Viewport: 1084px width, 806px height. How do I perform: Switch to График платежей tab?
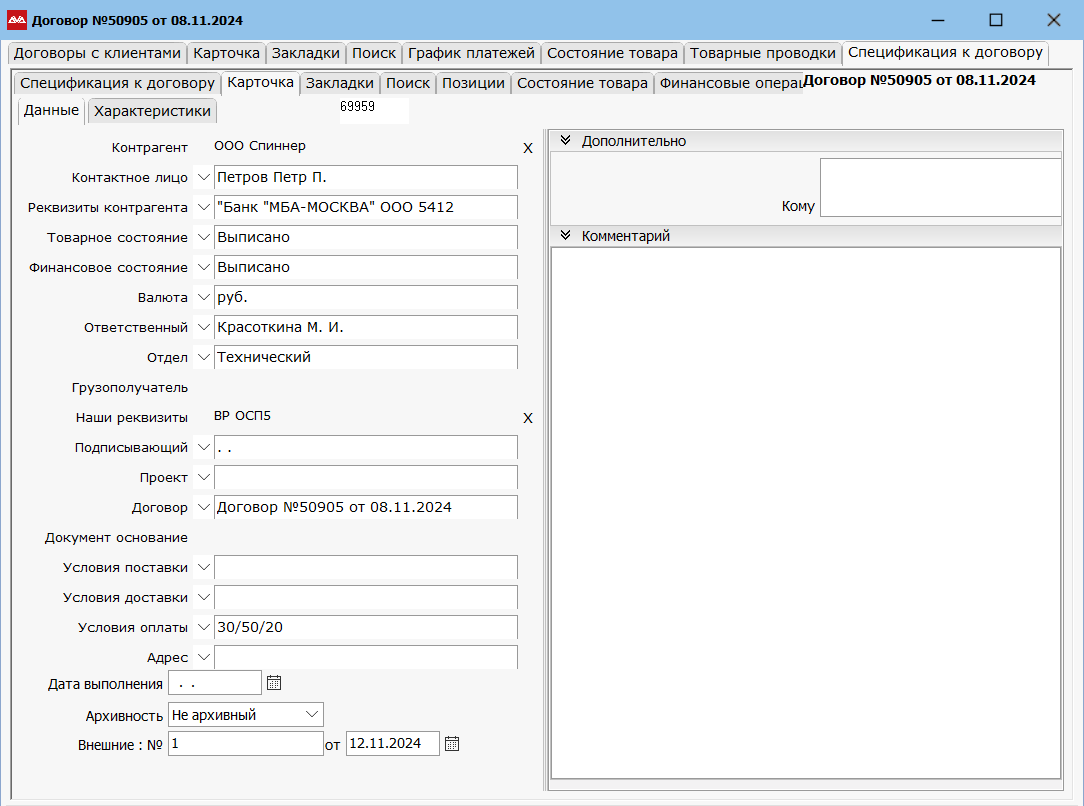pyautogui.click(x=471, y=53)
